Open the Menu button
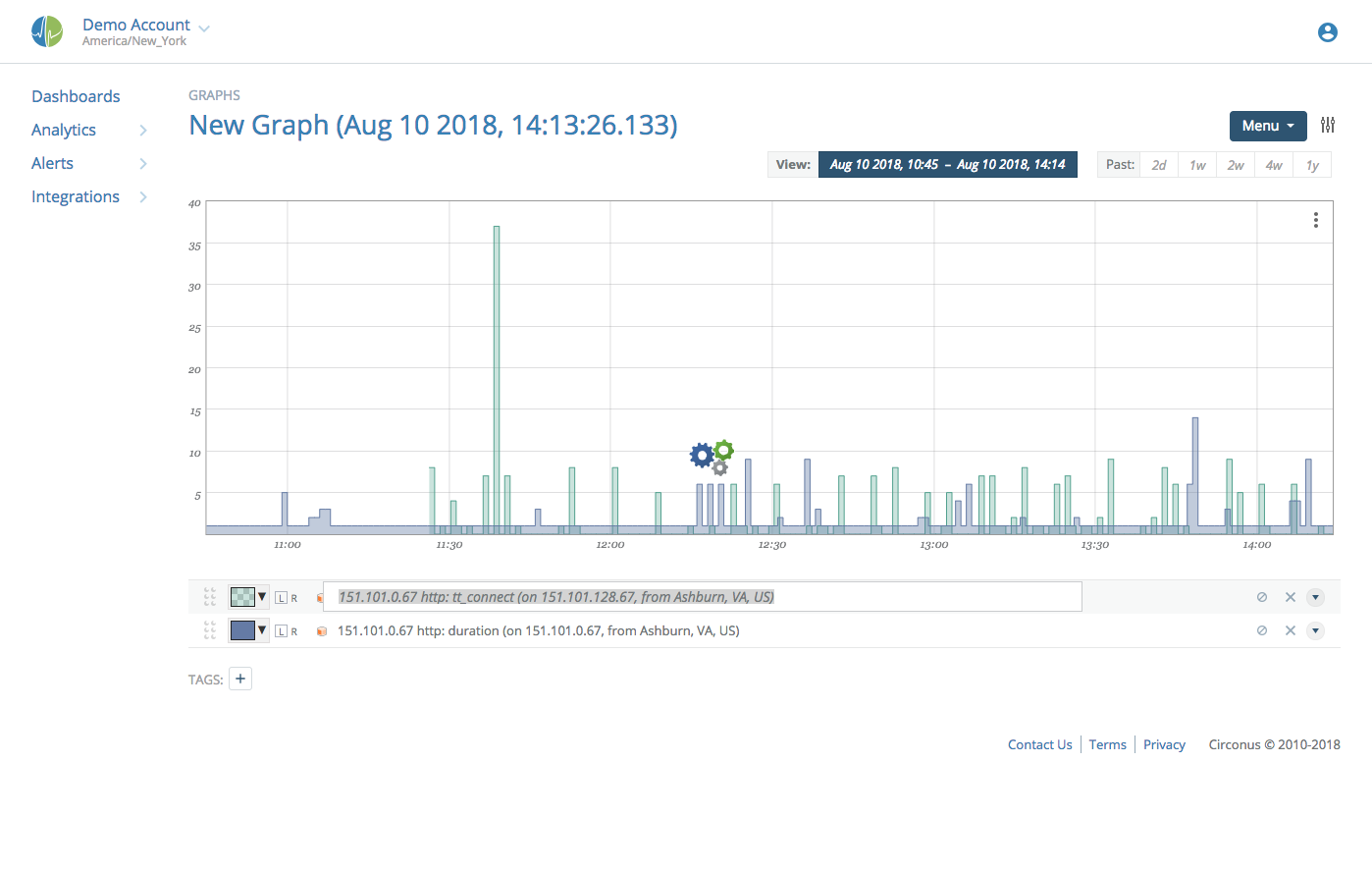Viewport: 1372px width, 871px height. pos(1267,126)
